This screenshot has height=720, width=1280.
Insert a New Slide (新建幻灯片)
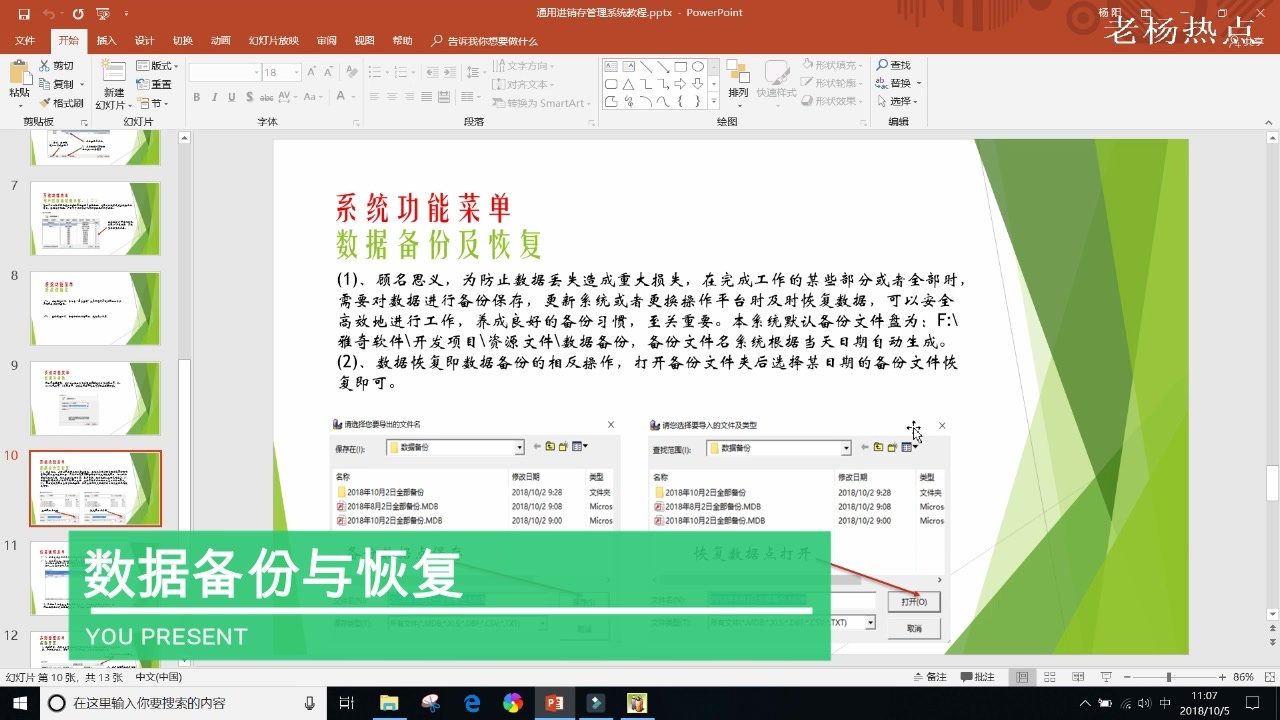point(113,85)
